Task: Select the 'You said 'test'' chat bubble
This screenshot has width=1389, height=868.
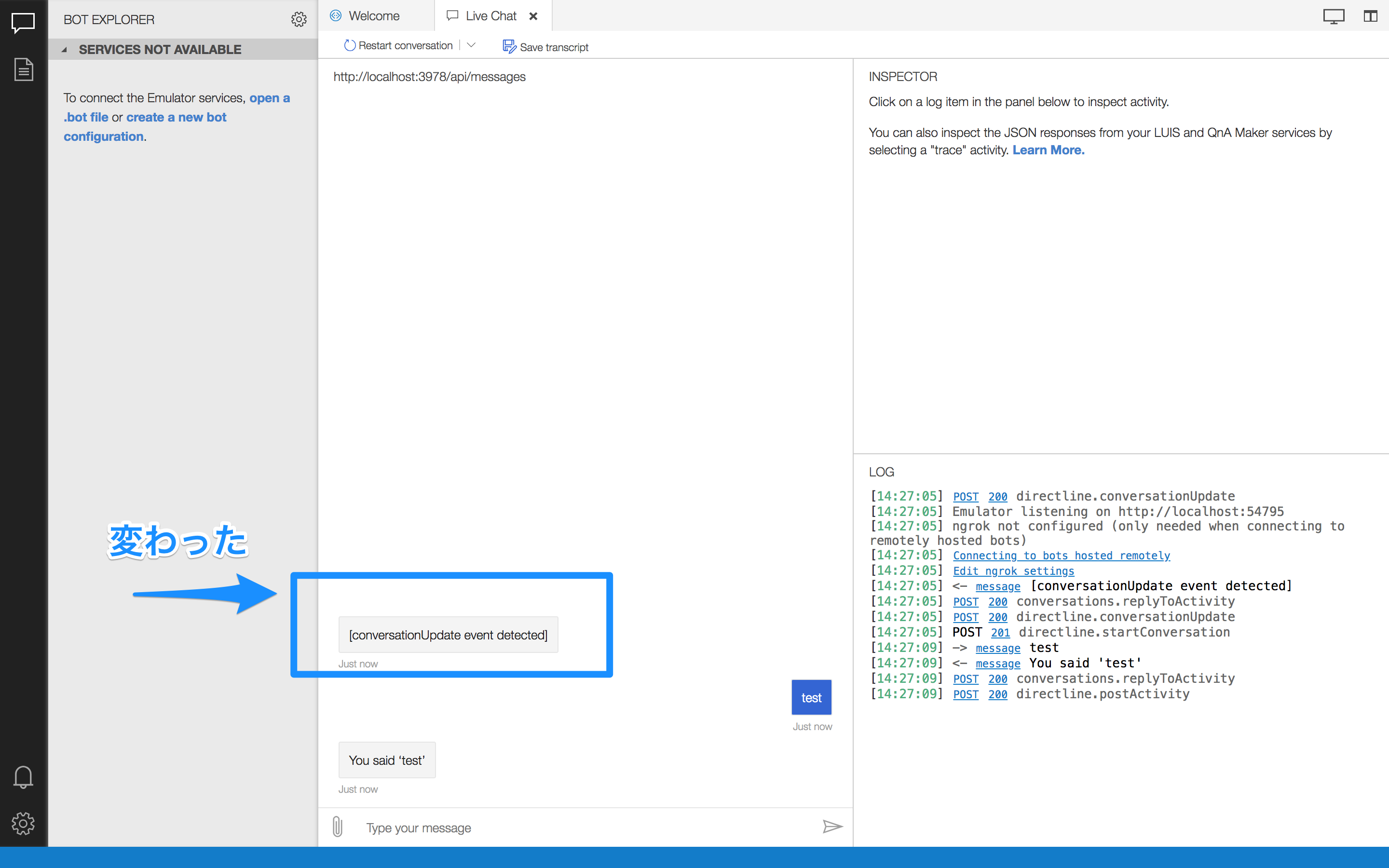Action: click(387, 760)
